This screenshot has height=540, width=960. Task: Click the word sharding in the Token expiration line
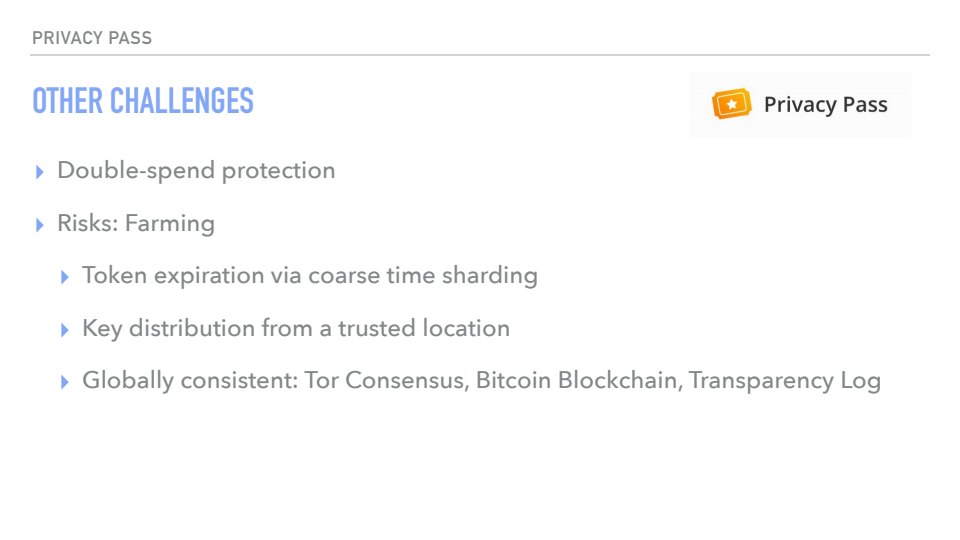coord(491,275)
